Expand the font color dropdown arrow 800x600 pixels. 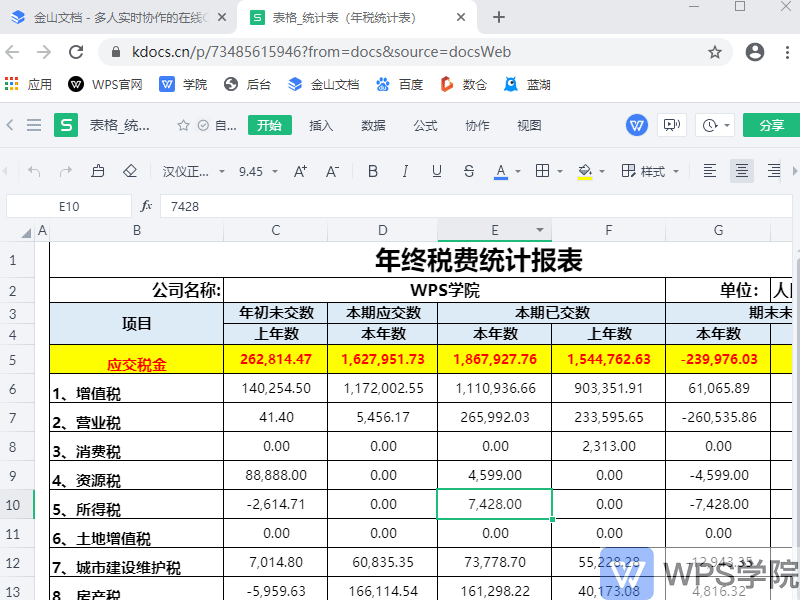[518, 171]
